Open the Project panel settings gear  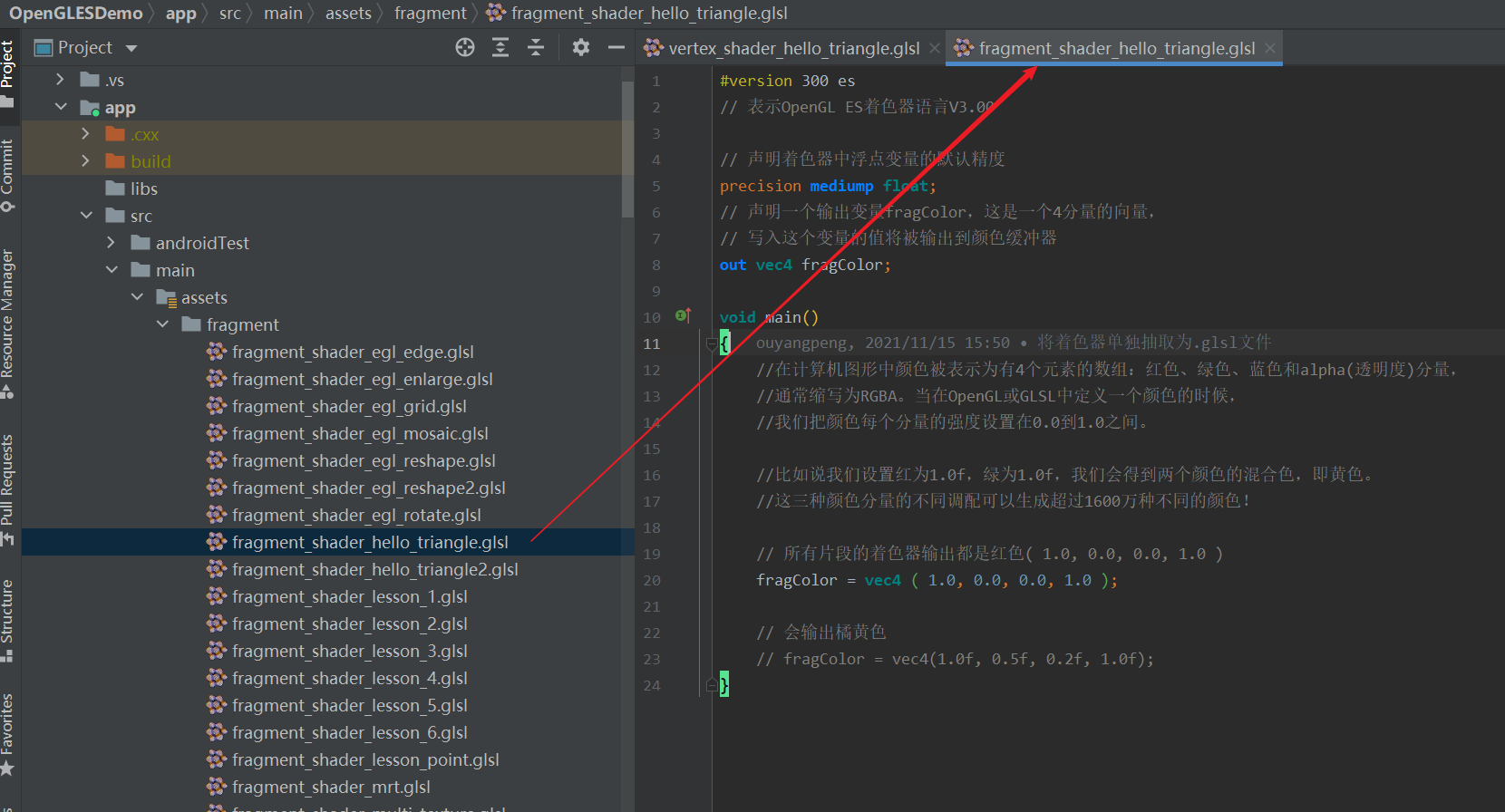pyautogui.click(x=581, y=47)
